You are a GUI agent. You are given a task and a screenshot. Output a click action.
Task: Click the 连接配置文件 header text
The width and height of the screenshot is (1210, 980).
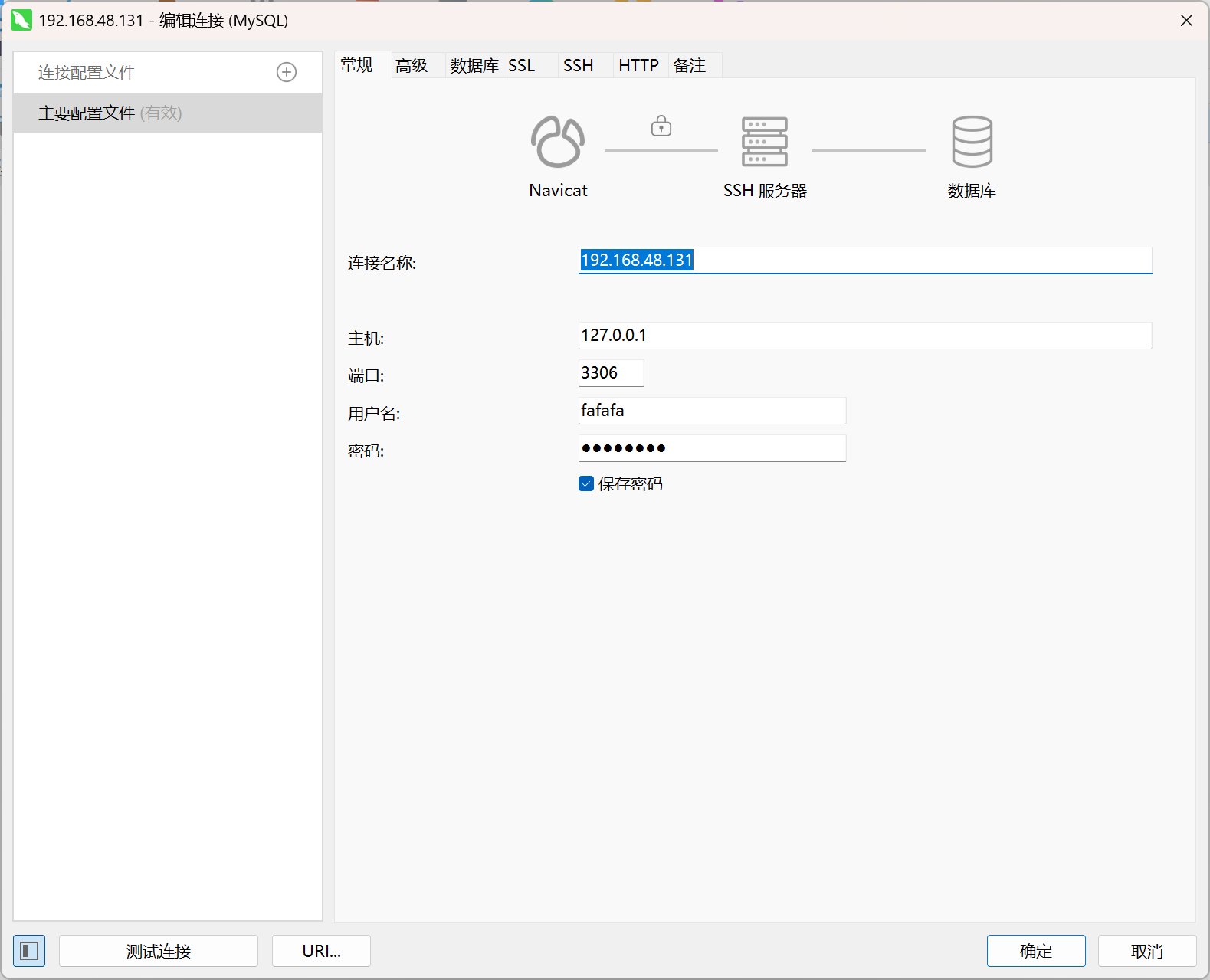pos(87,72)
